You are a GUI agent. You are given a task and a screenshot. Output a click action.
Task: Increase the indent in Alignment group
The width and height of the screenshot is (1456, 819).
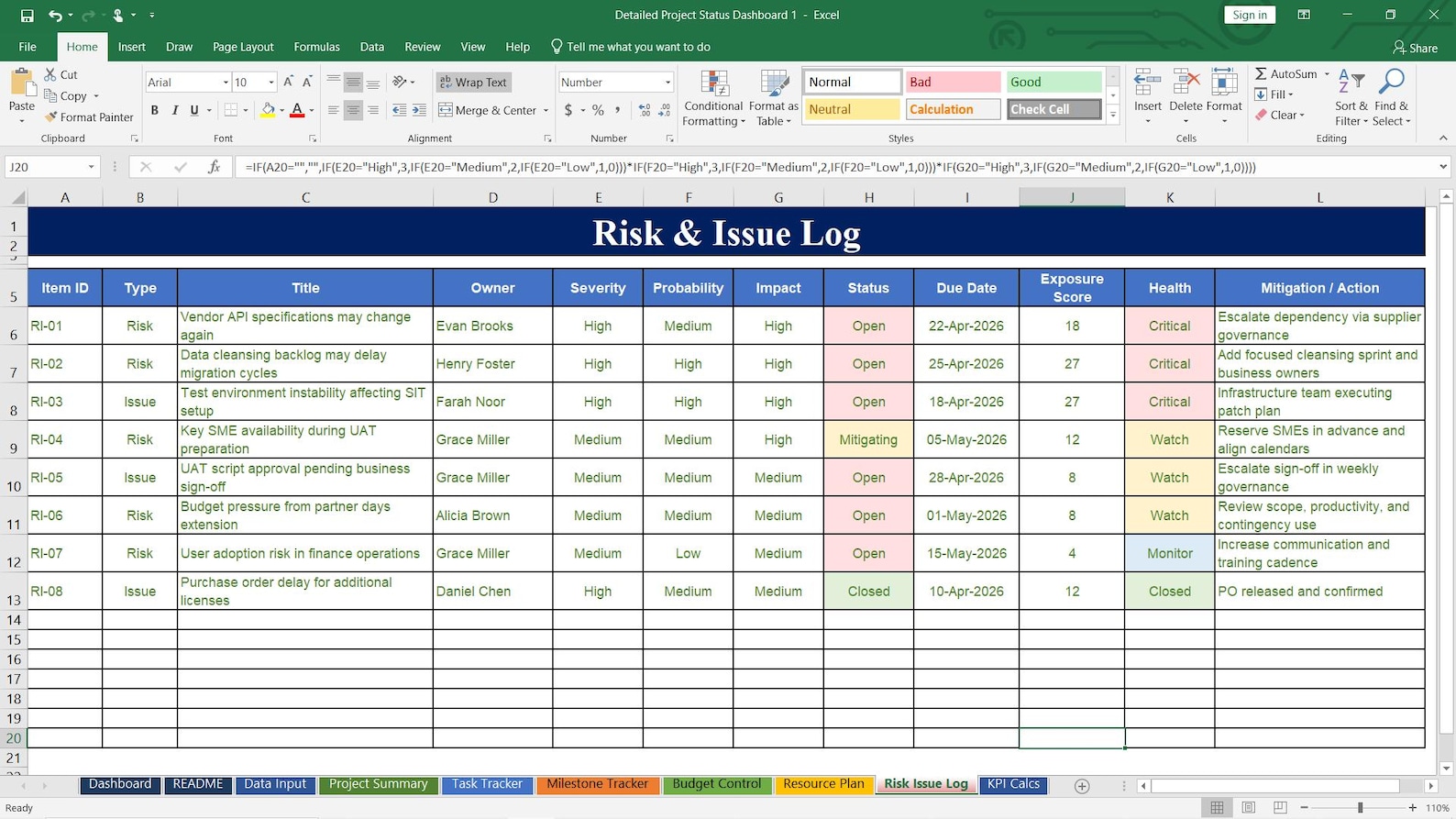pos(419,110)
